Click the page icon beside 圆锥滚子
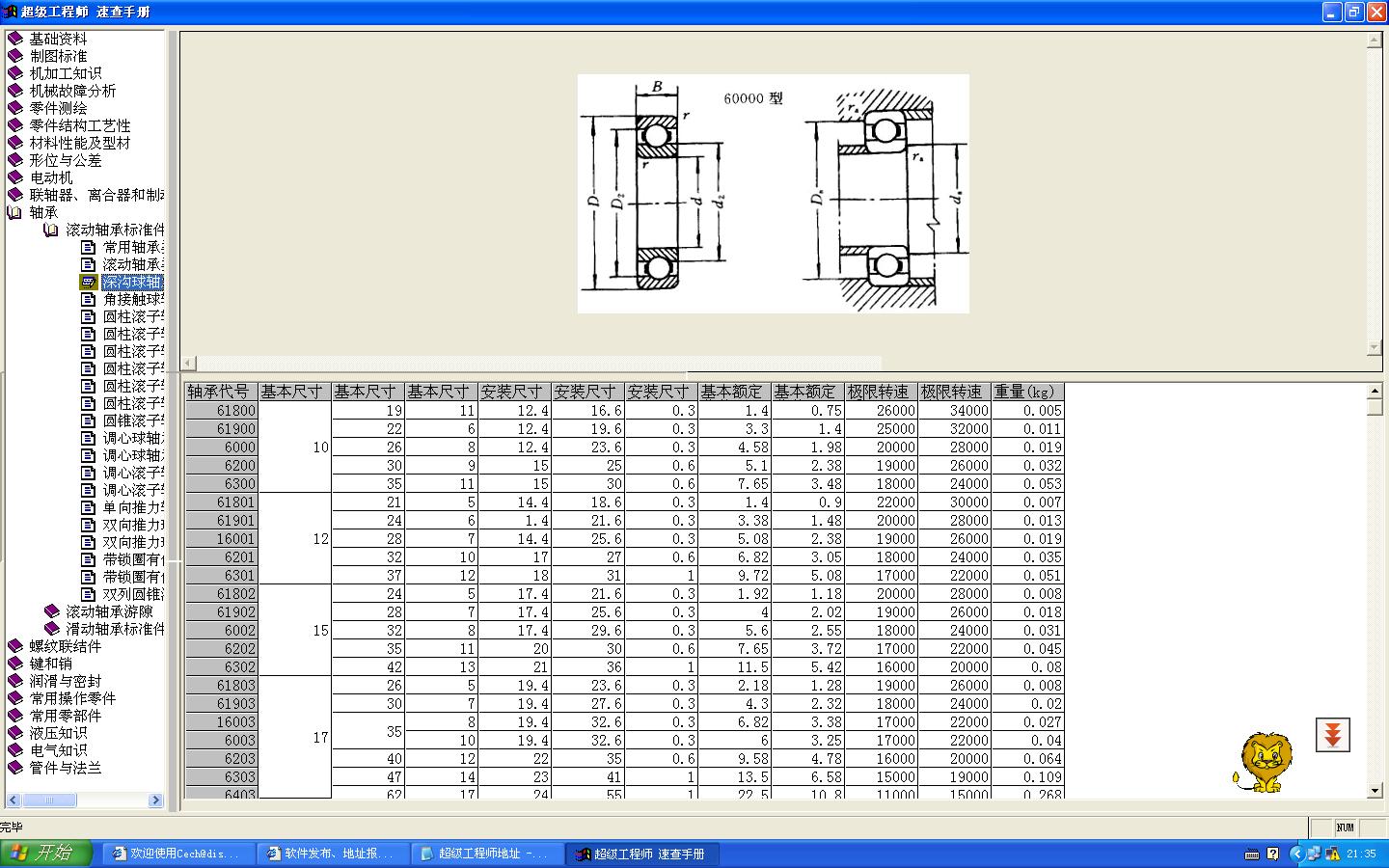The height and width of the screenshot is (868, 1389). pos(89,420)
